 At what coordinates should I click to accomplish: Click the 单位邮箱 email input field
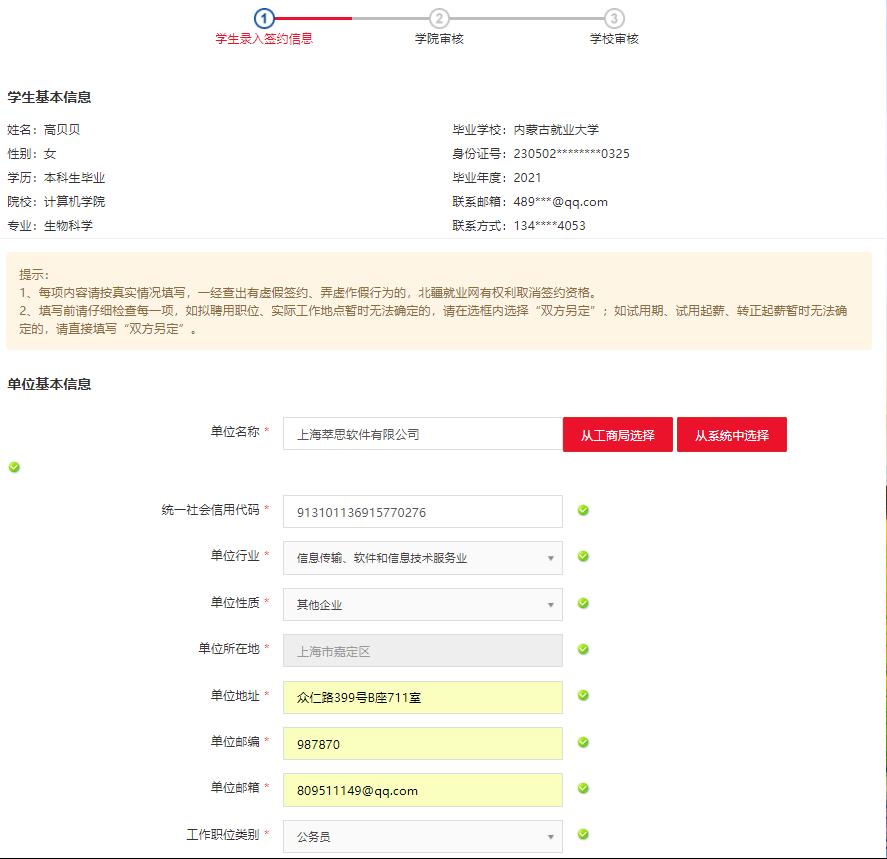coord(422,790)
